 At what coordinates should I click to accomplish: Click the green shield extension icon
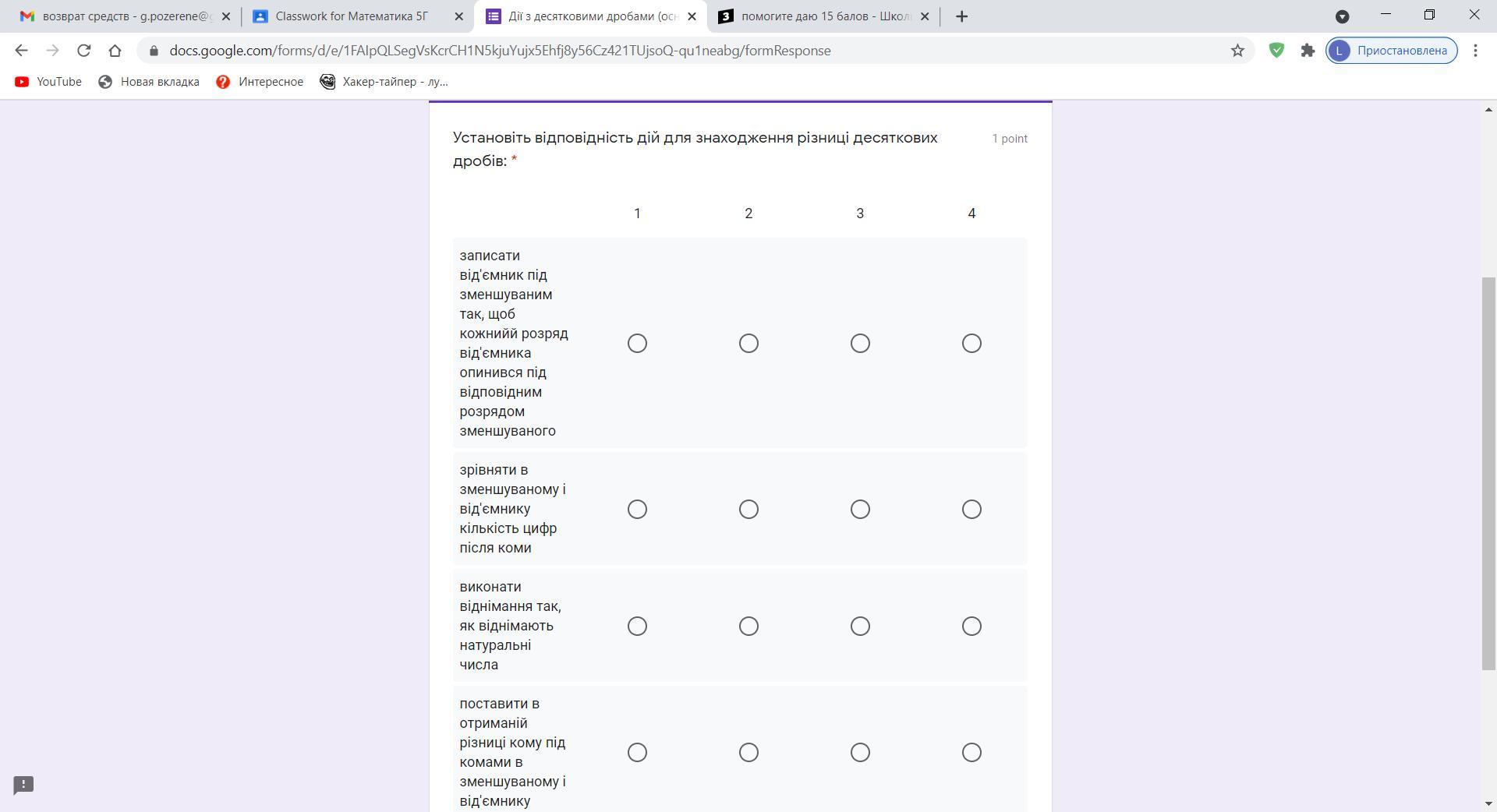[x=1276, y=51]
